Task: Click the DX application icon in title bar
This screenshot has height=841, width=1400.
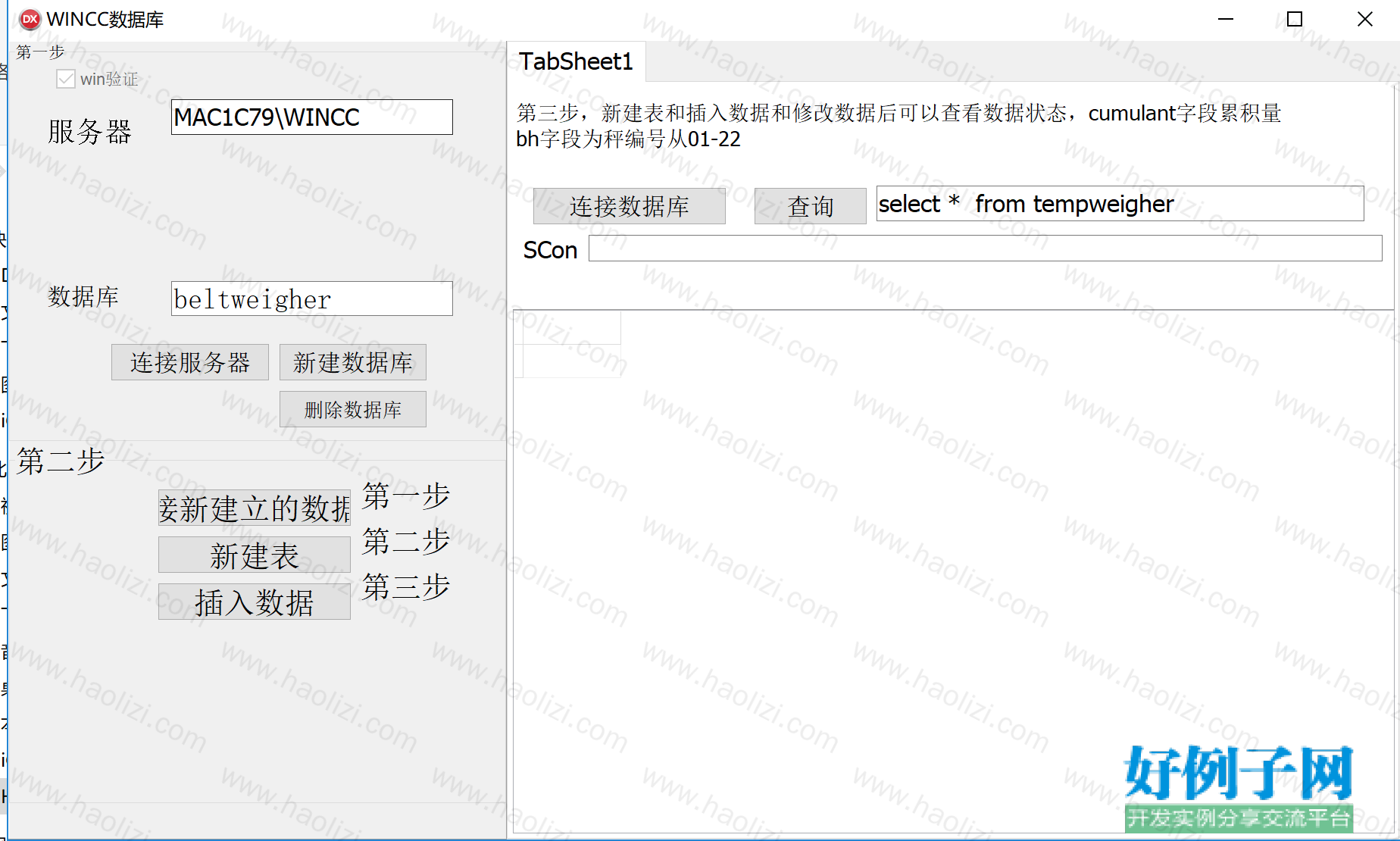Action: (x=30, y=20)
